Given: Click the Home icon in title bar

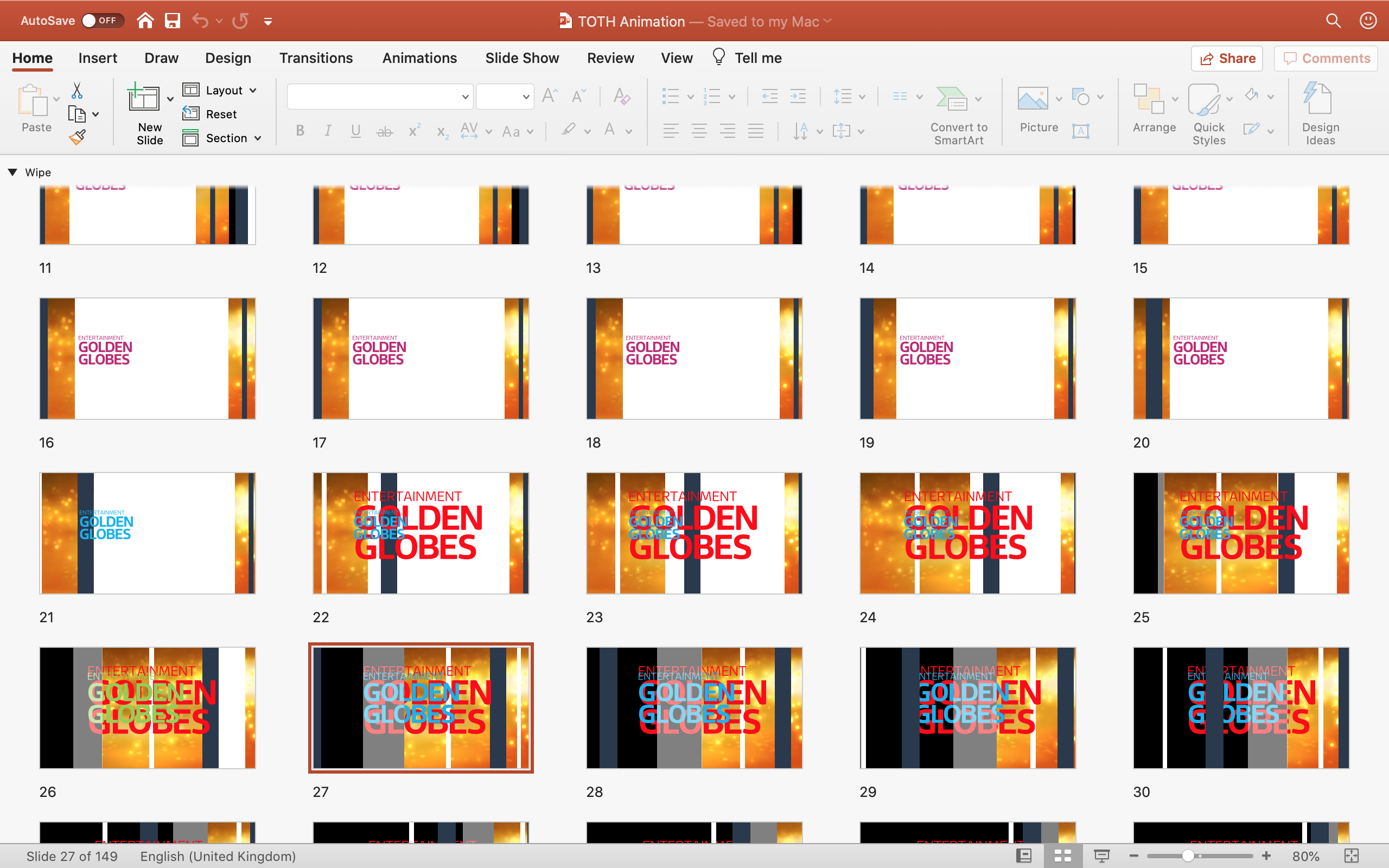Looking at the screenshot, I should (x=145, y=21).
